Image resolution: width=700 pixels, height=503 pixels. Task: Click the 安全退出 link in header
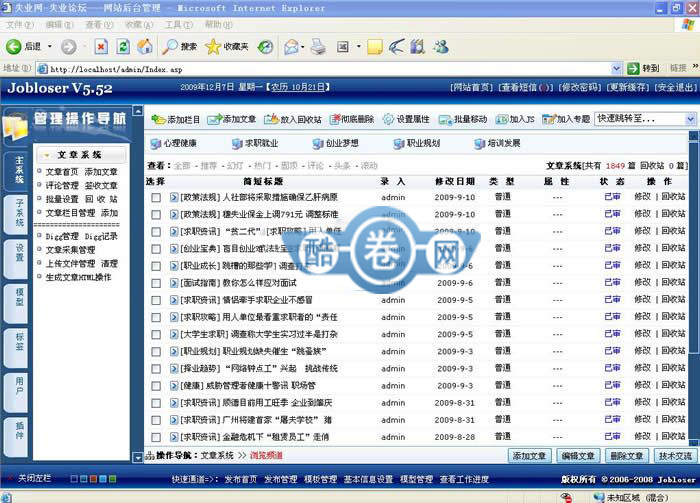(675, 87)
